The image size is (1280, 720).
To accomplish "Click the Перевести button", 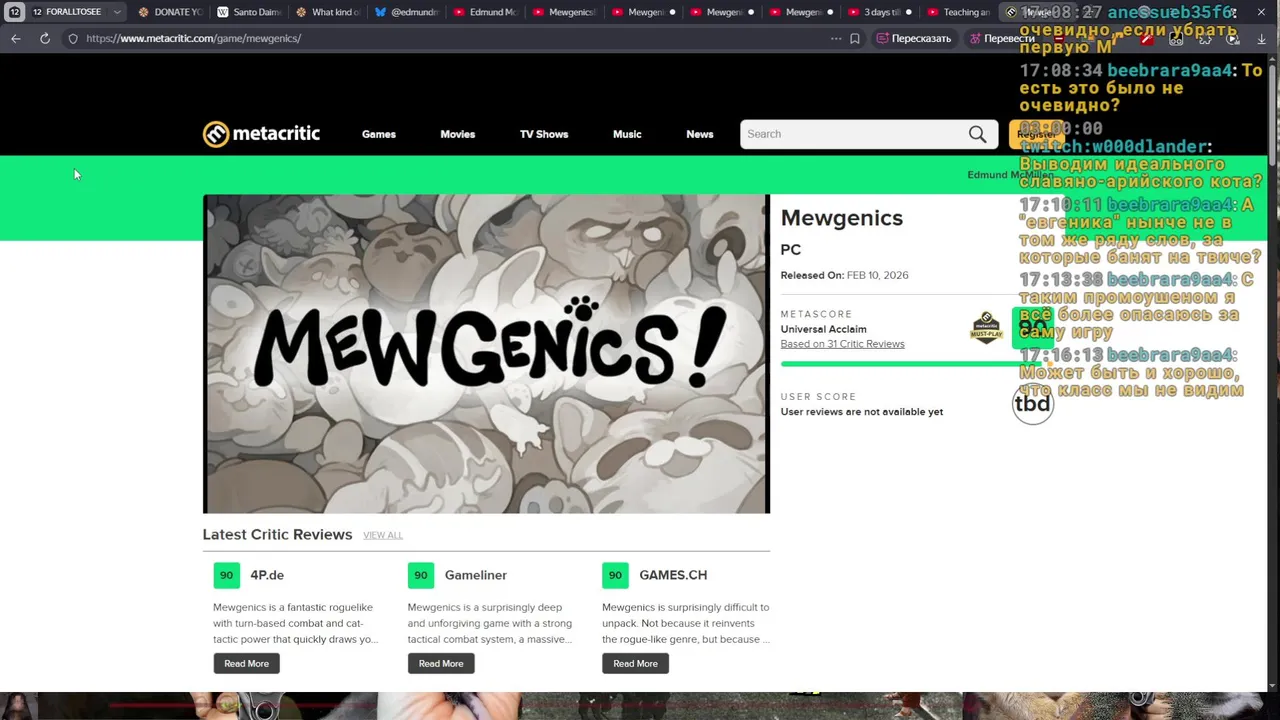I will 1002,38.
